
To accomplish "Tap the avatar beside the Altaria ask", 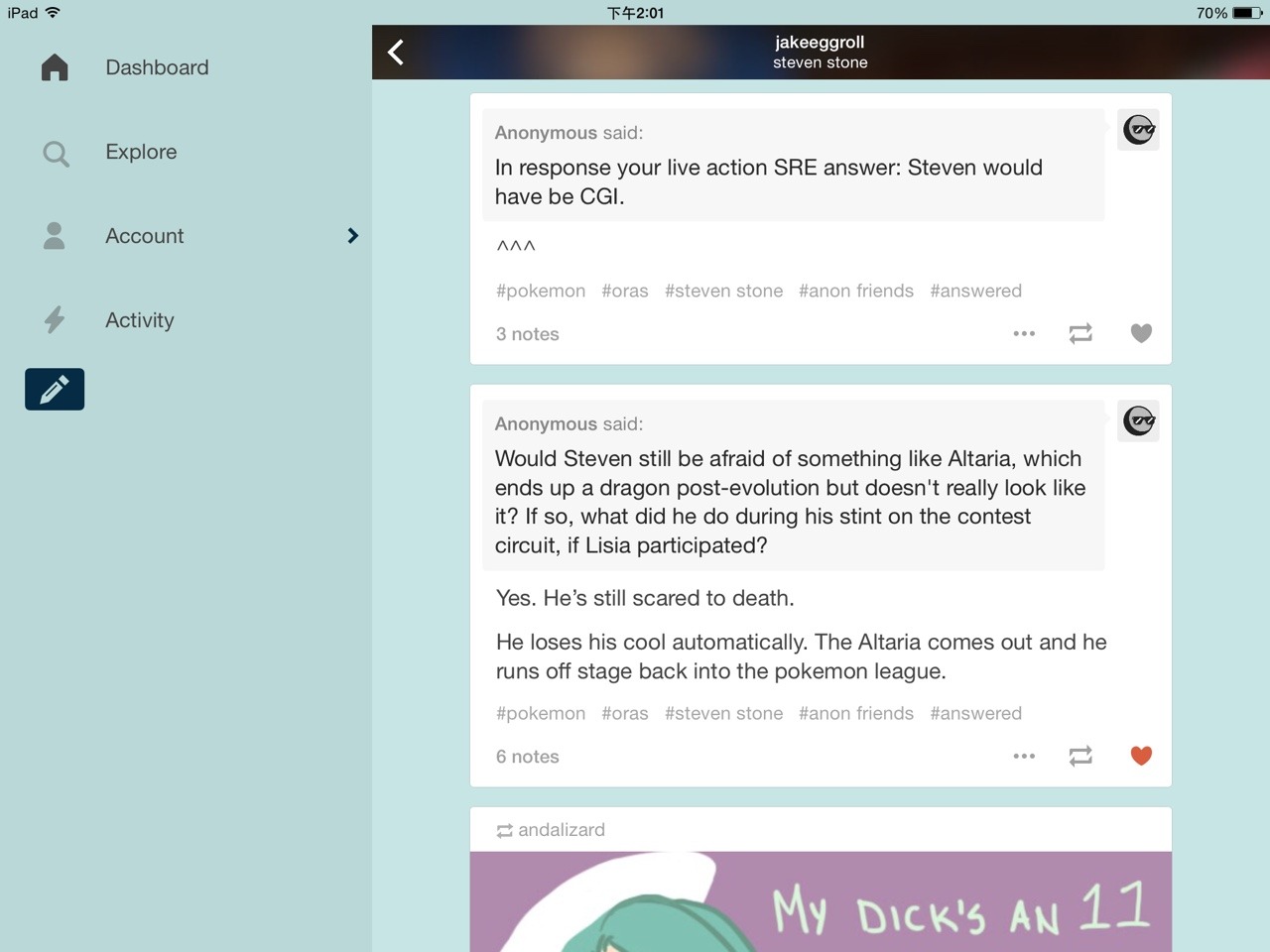I will tap(1138, 421).
